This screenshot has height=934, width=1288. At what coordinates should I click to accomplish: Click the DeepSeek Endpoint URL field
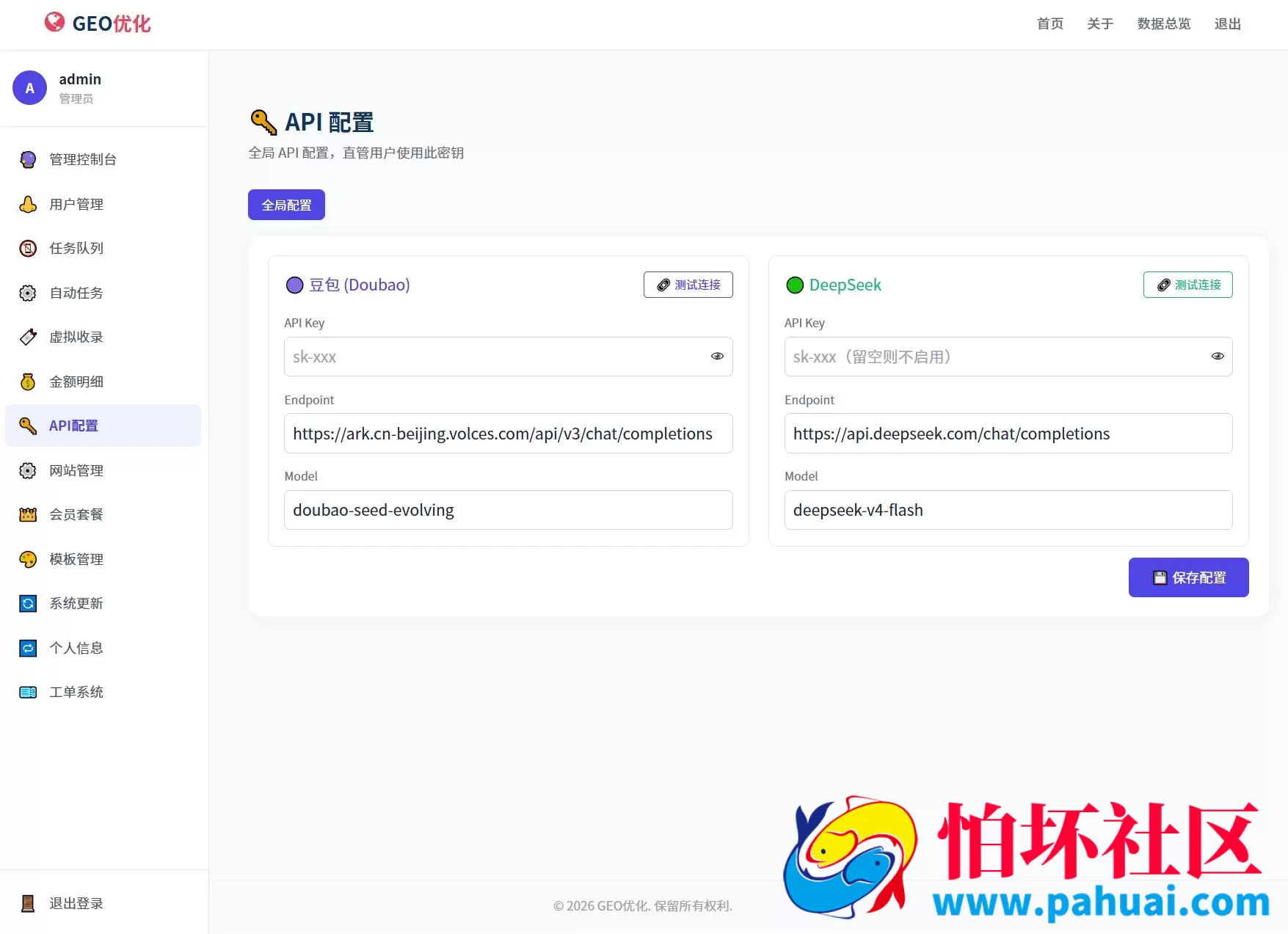[1008, 434]
